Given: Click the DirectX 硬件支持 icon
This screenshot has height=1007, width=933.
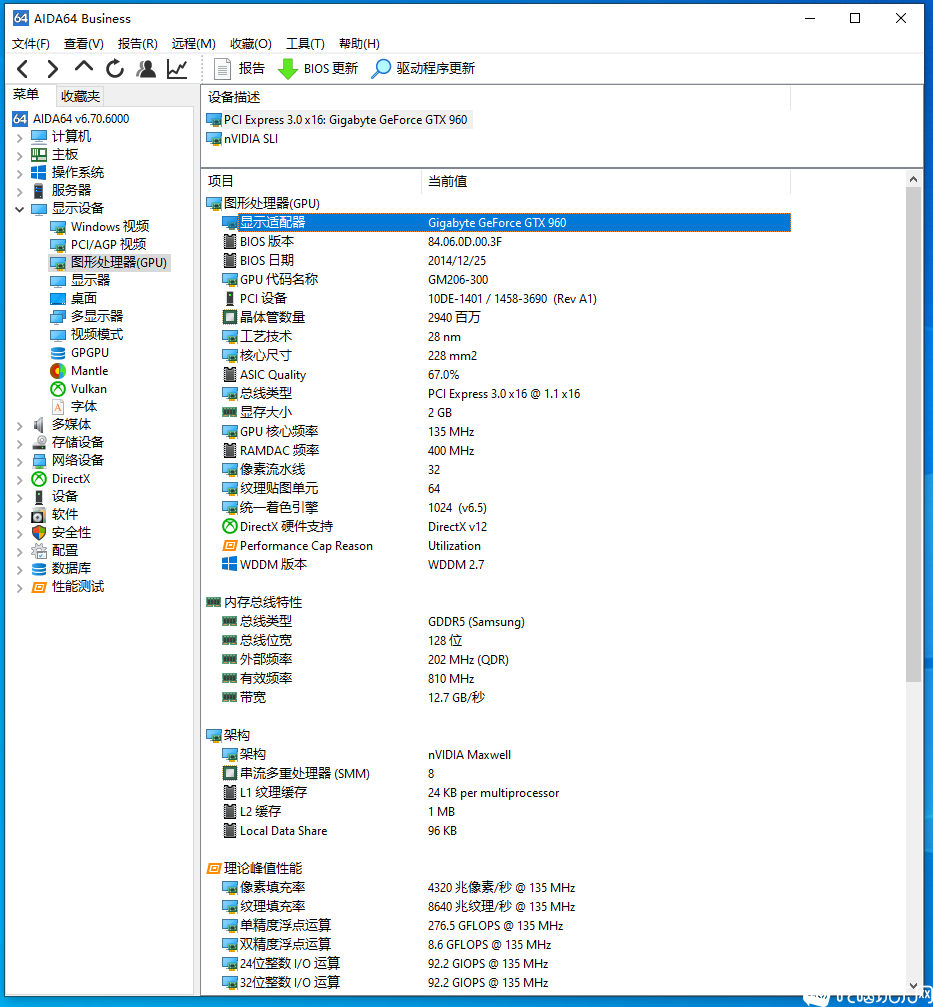Looking at the screenshot, I should click(229, 527).
